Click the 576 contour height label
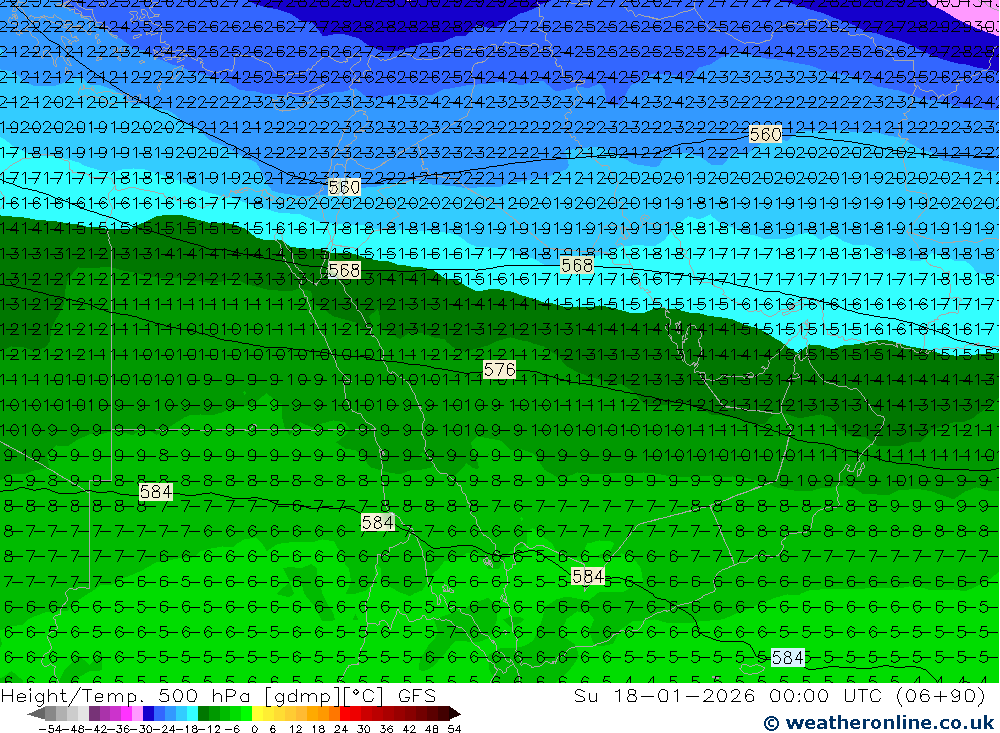This screenshot has height=733, width=1000. coord(499,369)
